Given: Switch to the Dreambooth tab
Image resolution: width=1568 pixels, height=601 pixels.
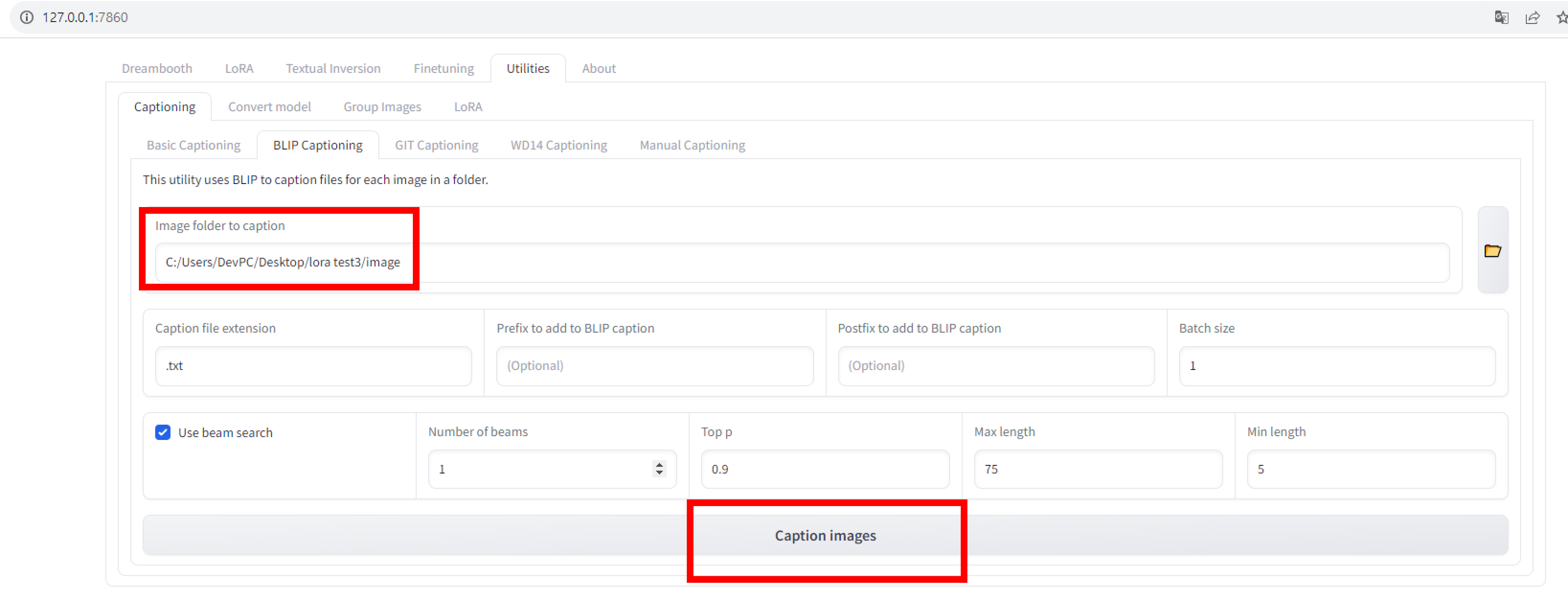Looking at the screenshot, I should pyautogui.click(x=157, y=68).
